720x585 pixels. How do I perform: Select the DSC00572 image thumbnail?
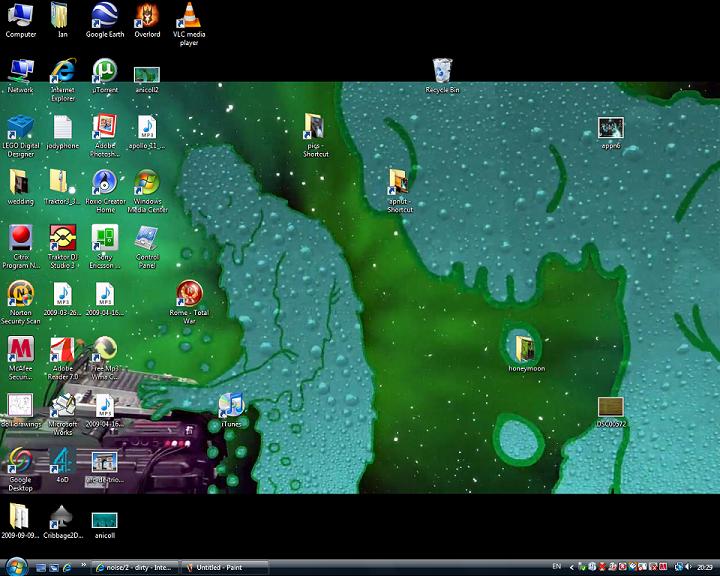(610, 406)
